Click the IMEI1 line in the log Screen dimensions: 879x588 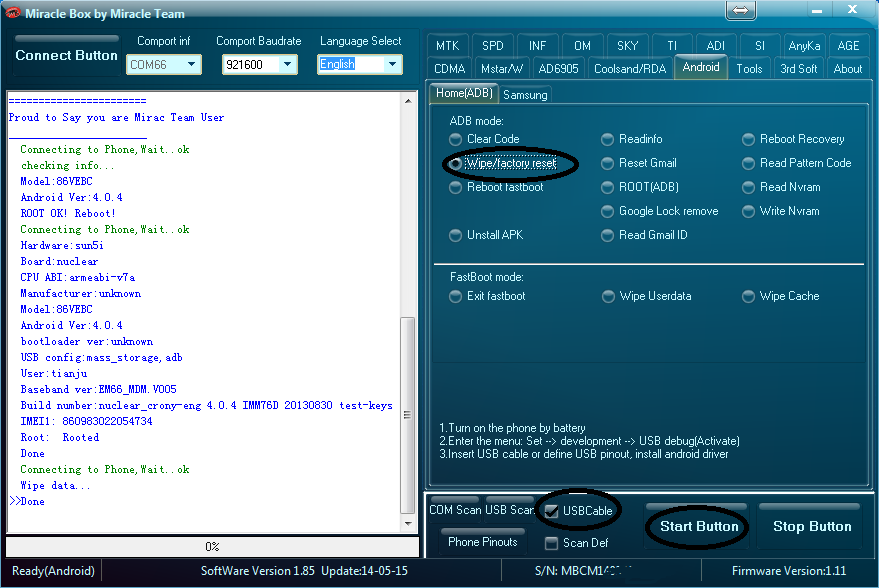point(86,421)
